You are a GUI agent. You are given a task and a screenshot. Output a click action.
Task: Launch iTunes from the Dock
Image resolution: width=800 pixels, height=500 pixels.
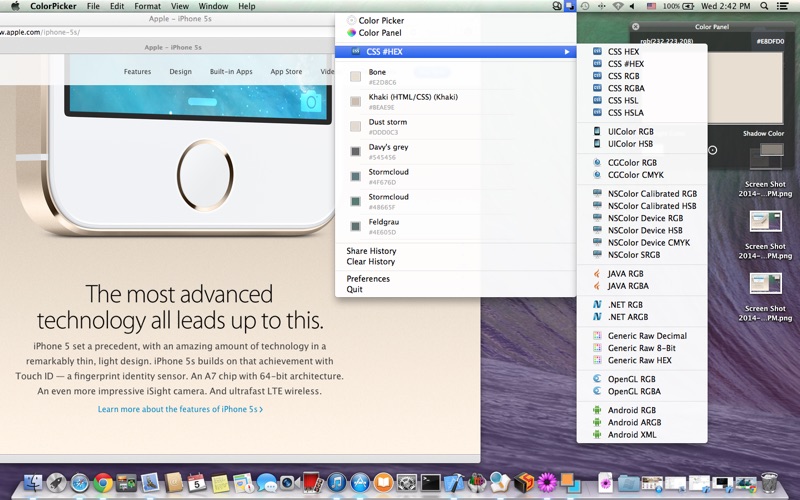coord(336,482)
